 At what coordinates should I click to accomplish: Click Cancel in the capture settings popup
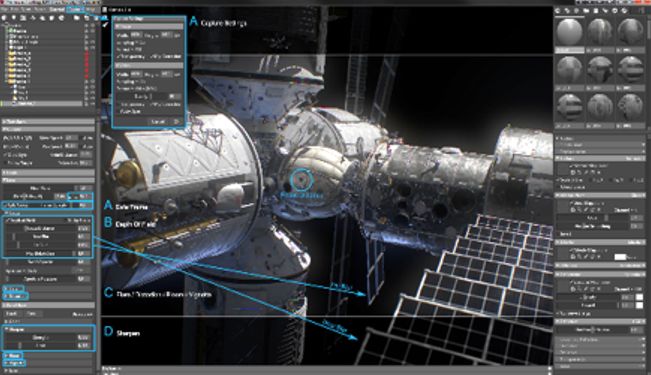coord(158,122)
